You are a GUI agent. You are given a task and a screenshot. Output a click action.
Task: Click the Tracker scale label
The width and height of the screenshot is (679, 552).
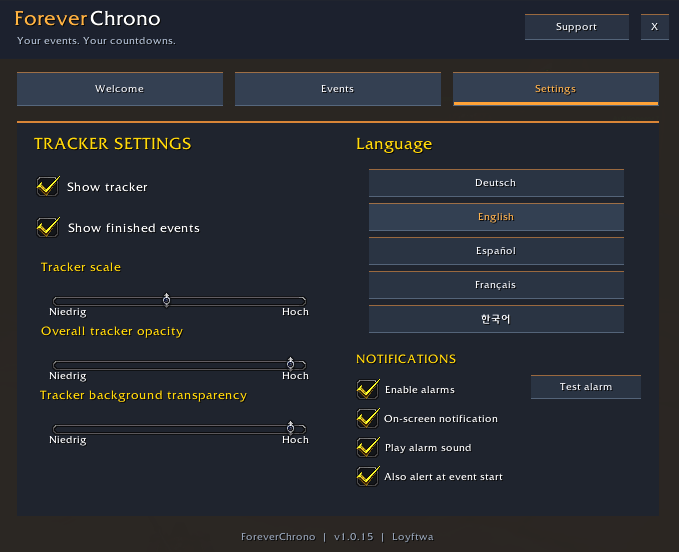point(81,267)
